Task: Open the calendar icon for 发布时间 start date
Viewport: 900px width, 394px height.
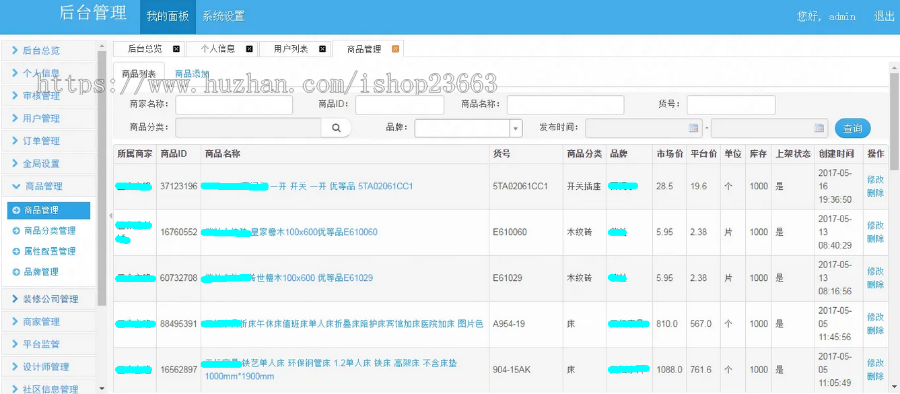Action: coord(693,128)
